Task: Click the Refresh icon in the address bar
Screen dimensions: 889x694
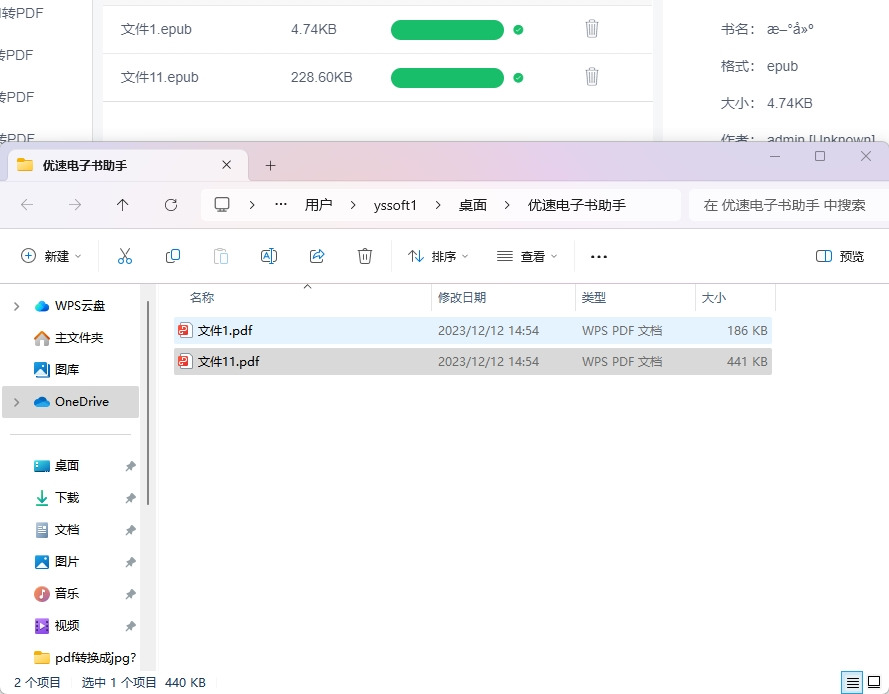Action: 171,204
